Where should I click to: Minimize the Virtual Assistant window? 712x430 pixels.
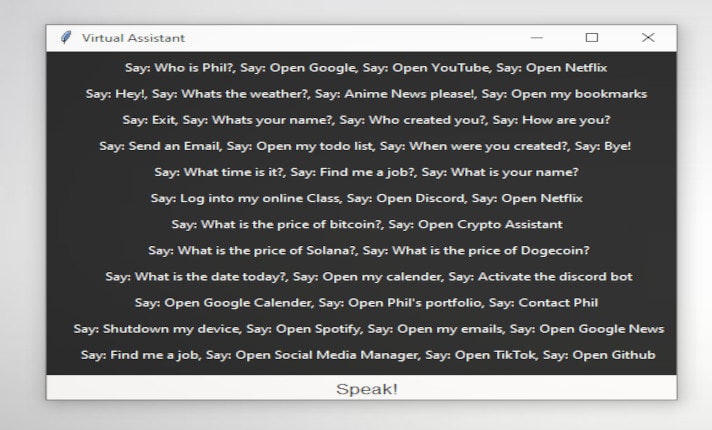click(x=537, y=38)
